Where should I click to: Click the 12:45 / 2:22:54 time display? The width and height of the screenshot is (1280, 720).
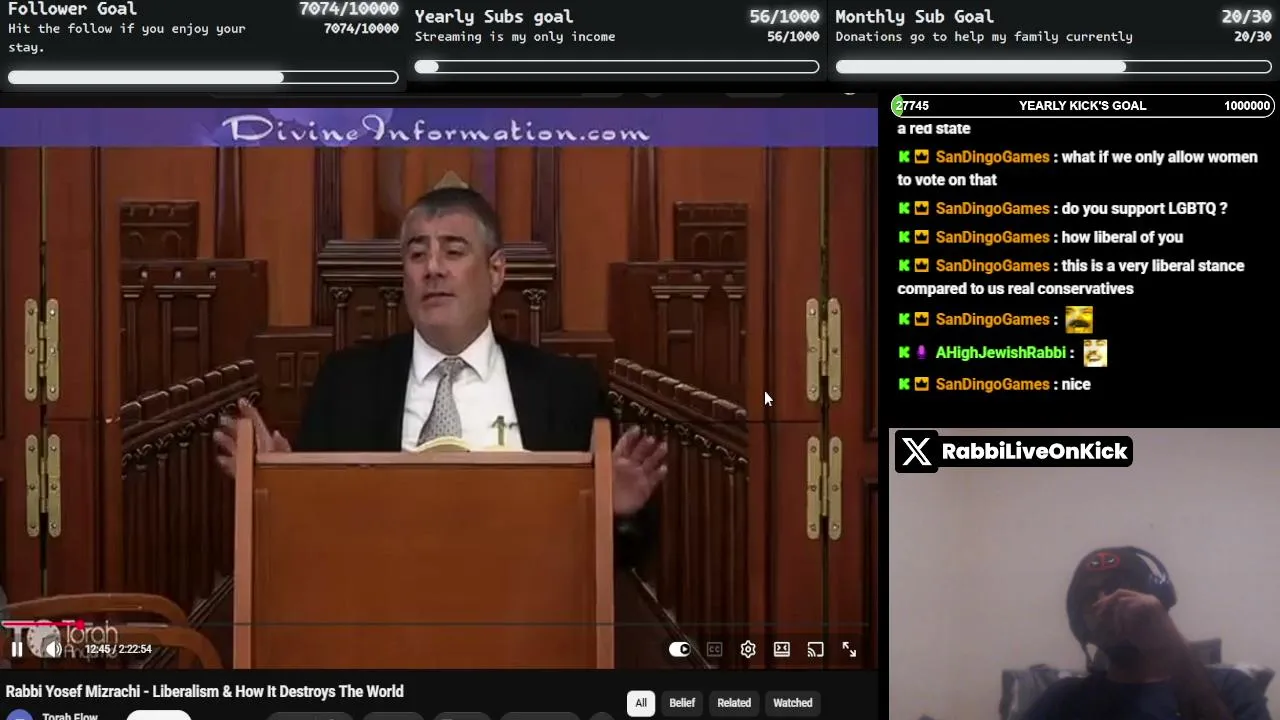tap(118, 649)
